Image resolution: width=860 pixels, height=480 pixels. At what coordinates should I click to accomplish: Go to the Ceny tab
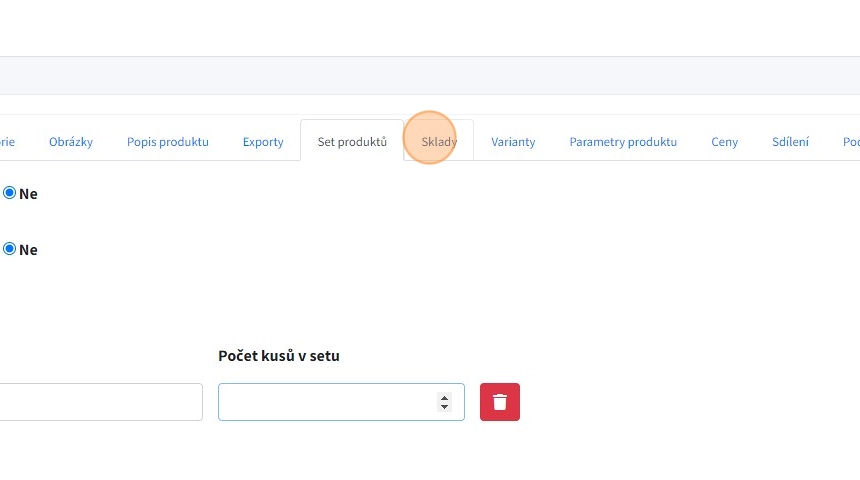point(724,142)
